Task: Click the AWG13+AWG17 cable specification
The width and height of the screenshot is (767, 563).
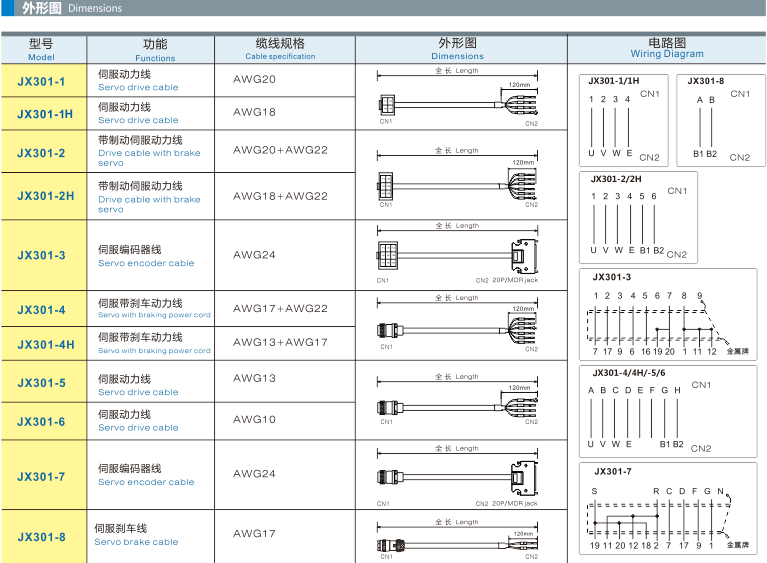Action: click(280, 342)
